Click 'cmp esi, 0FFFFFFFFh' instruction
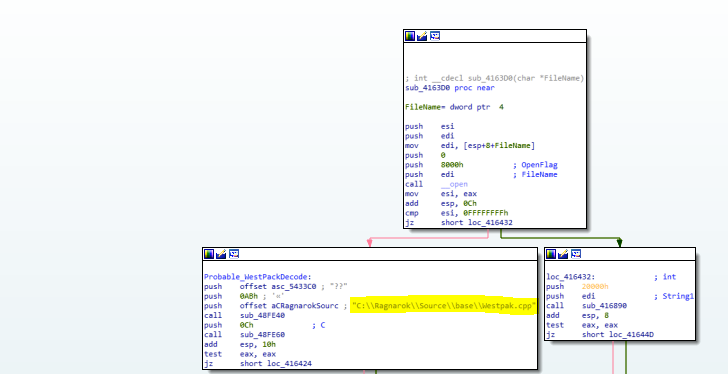The width and height of the screenshot is (728, 374). 457,213
